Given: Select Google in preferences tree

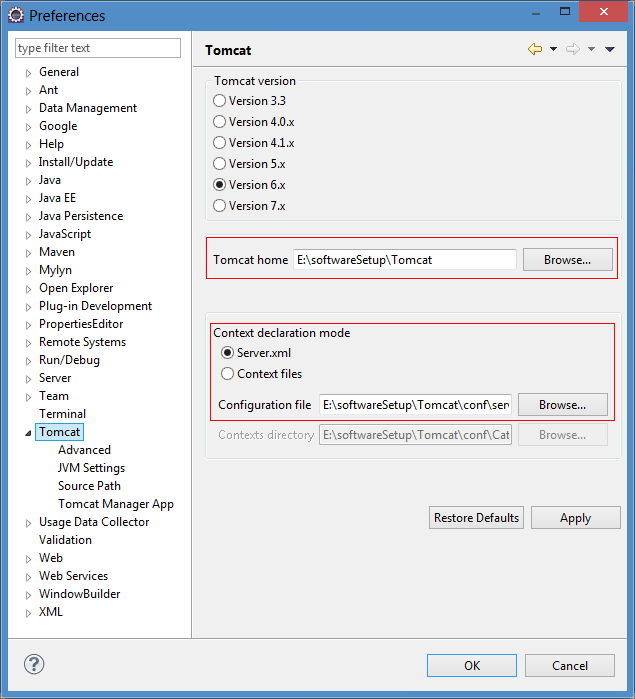Looking at the screenshot, I should pos(58,126).
